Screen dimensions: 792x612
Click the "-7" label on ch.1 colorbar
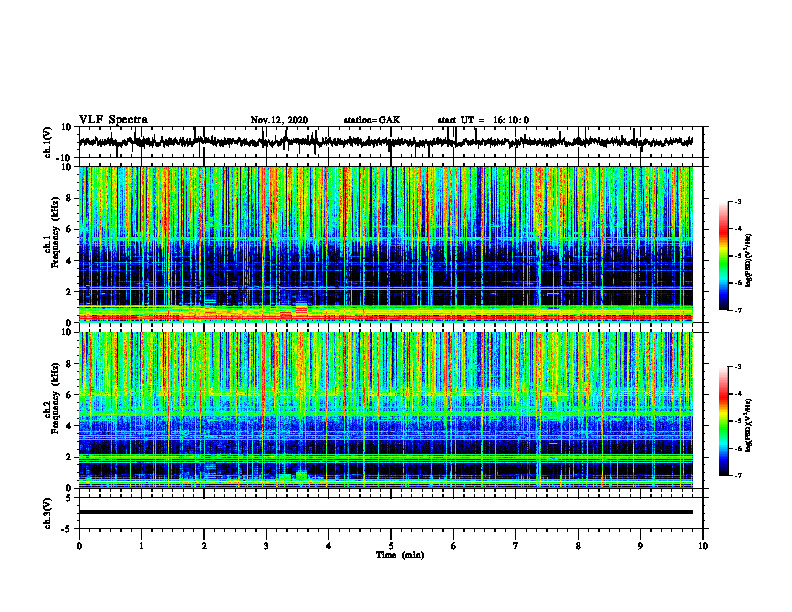coord(737,310)
